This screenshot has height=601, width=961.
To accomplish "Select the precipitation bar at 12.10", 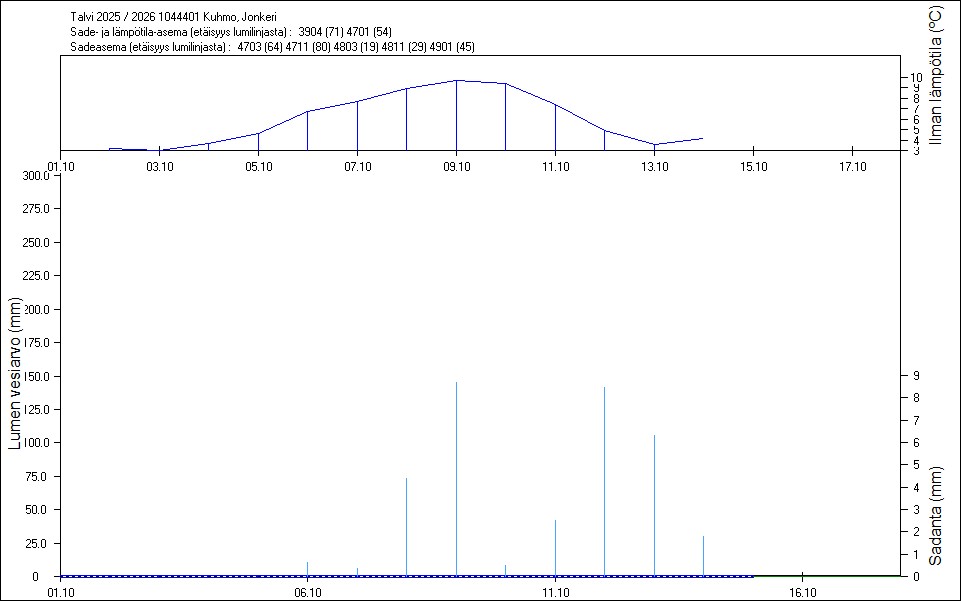I will (604, 482).
